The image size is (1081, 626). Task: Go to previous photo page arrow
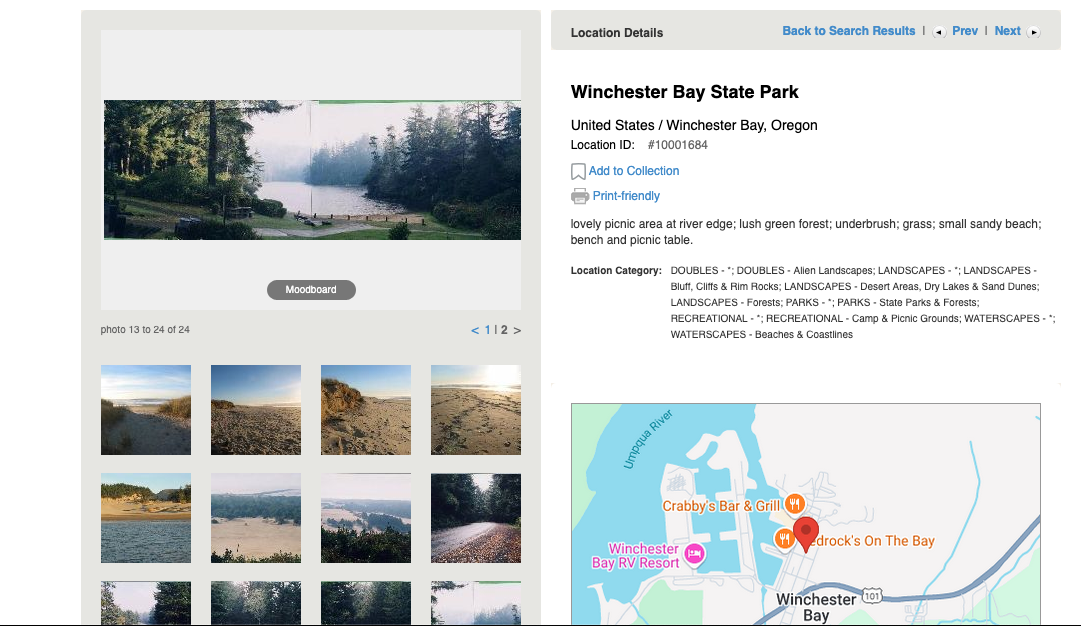pyautogui.click(x=475, y=330)
